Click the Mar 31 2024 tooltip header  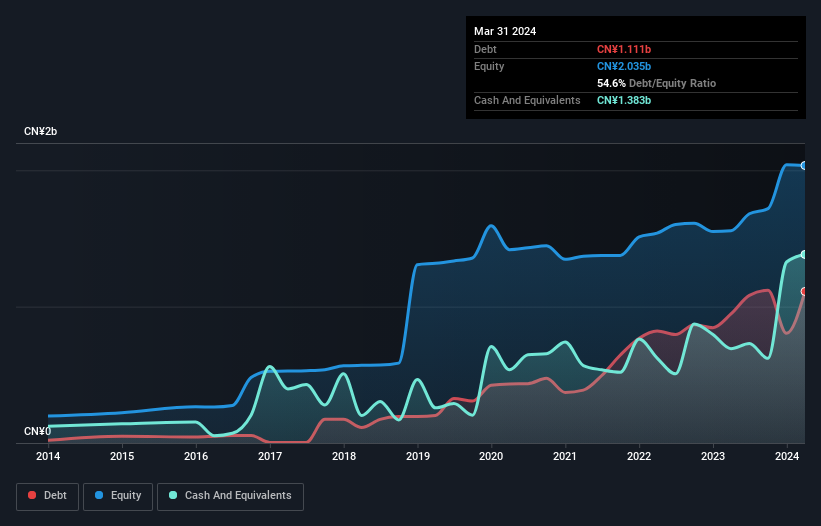click(505, 31)
